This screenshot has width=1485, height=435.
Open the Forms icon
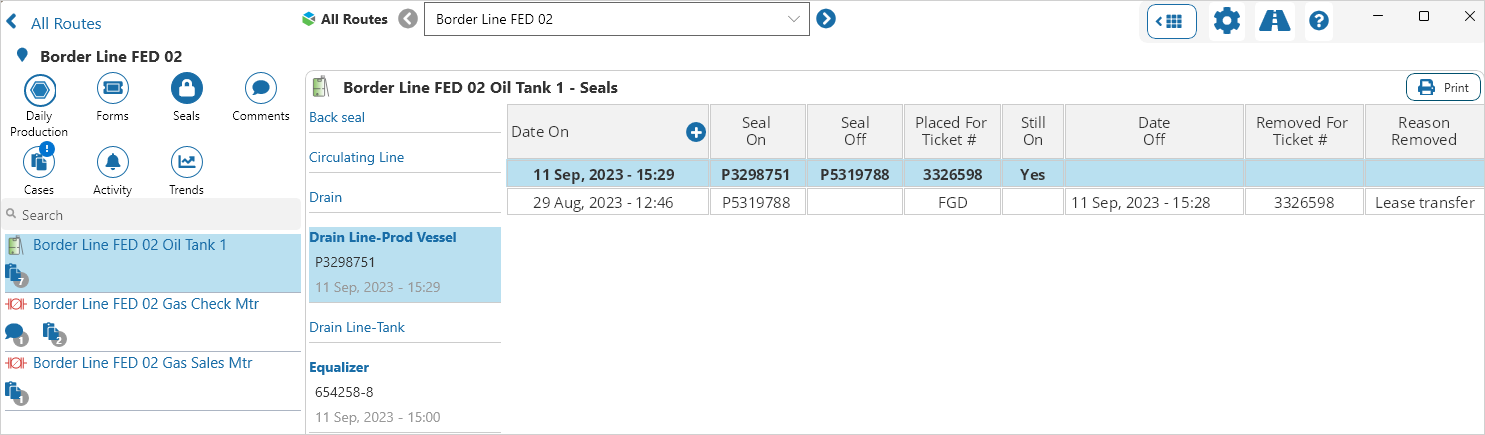click(x=112, y=90)
